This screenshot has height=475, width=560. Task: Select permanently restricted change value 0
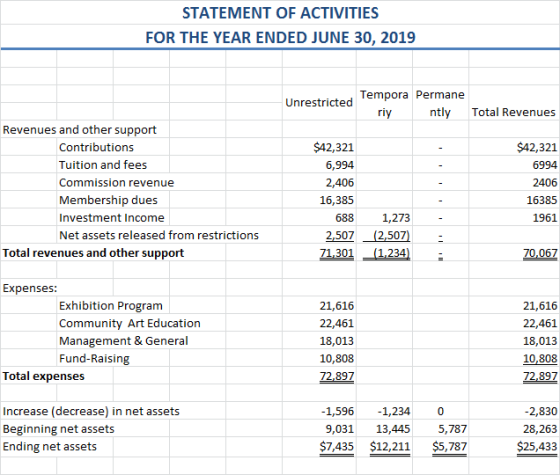[x=440, y=411]
